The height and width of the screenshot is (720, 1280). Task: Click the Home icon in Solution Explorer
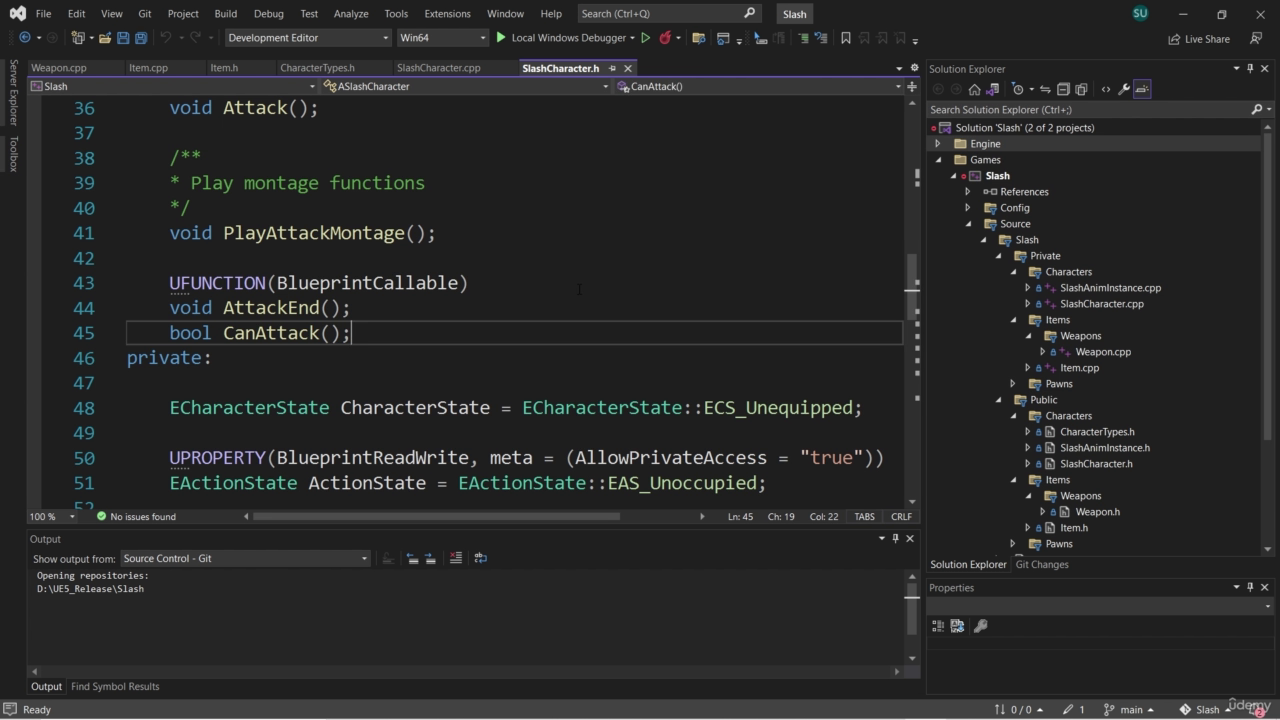tap(974, 89)
